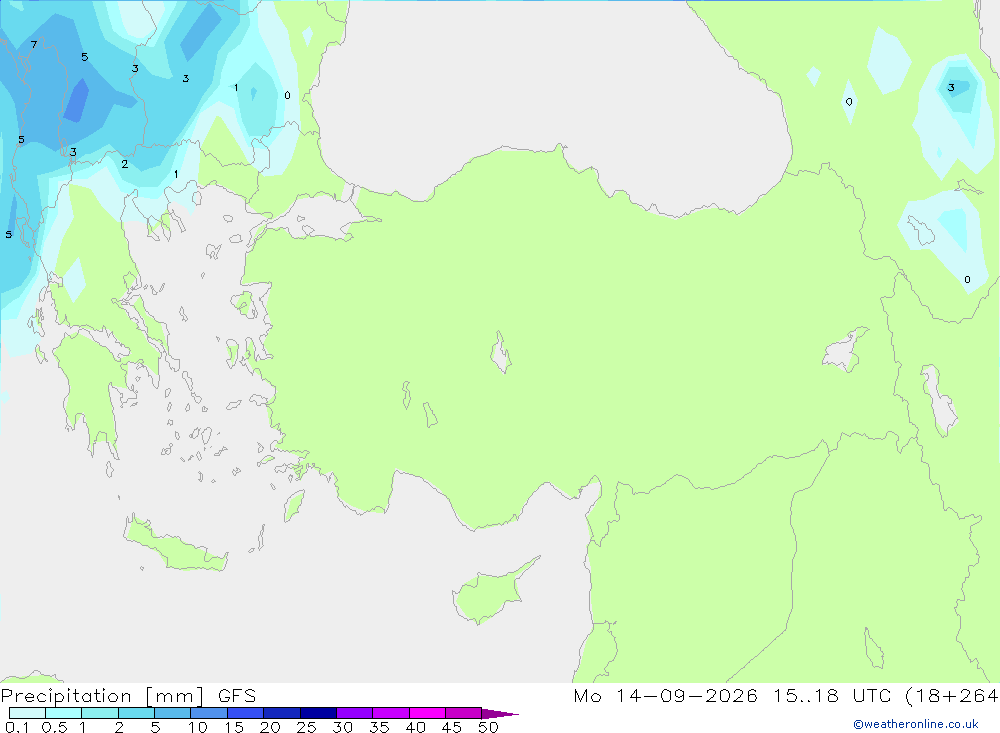Click the 'Precipitation [mm]' title text
This screenshot has height=733, width=1000.
click(102, 696)
